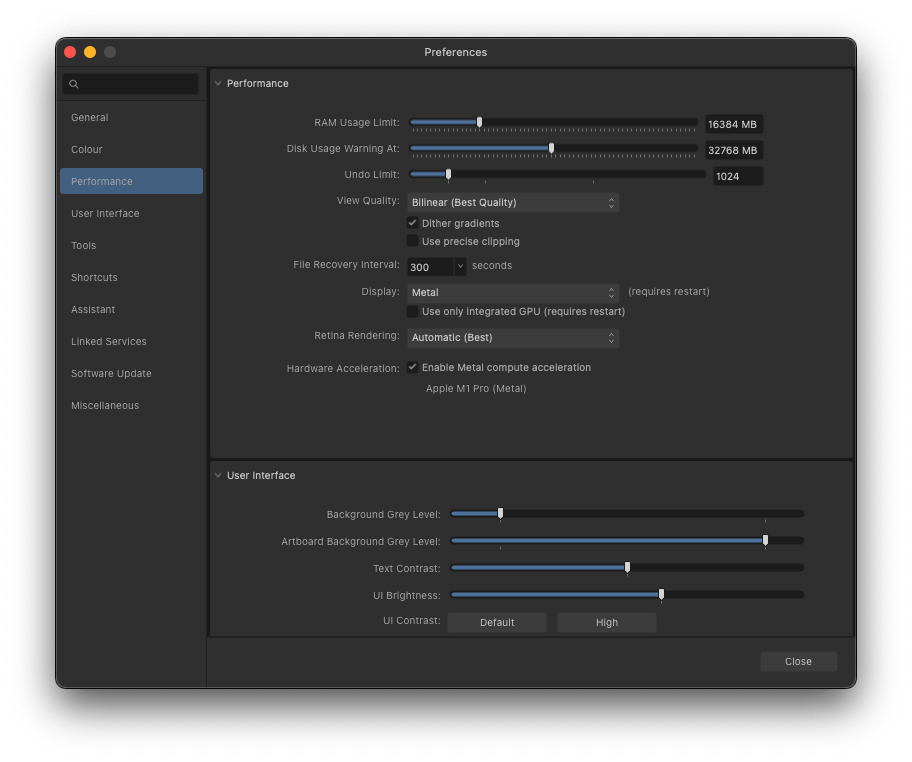Toggle Enable Metal compute acceleration checkbox

(412, 367)
